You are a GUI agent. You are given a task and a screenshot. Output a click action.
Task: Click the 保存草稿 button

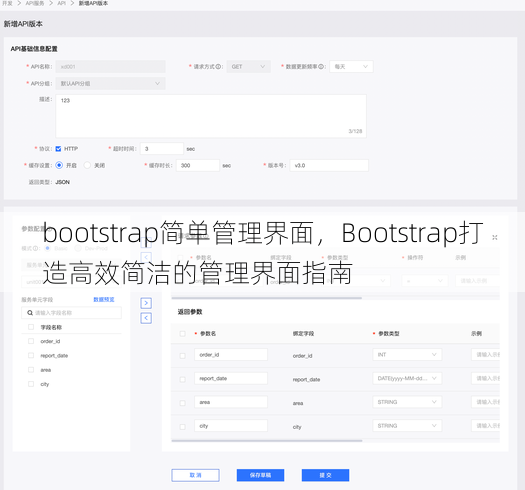click(260, 475)
